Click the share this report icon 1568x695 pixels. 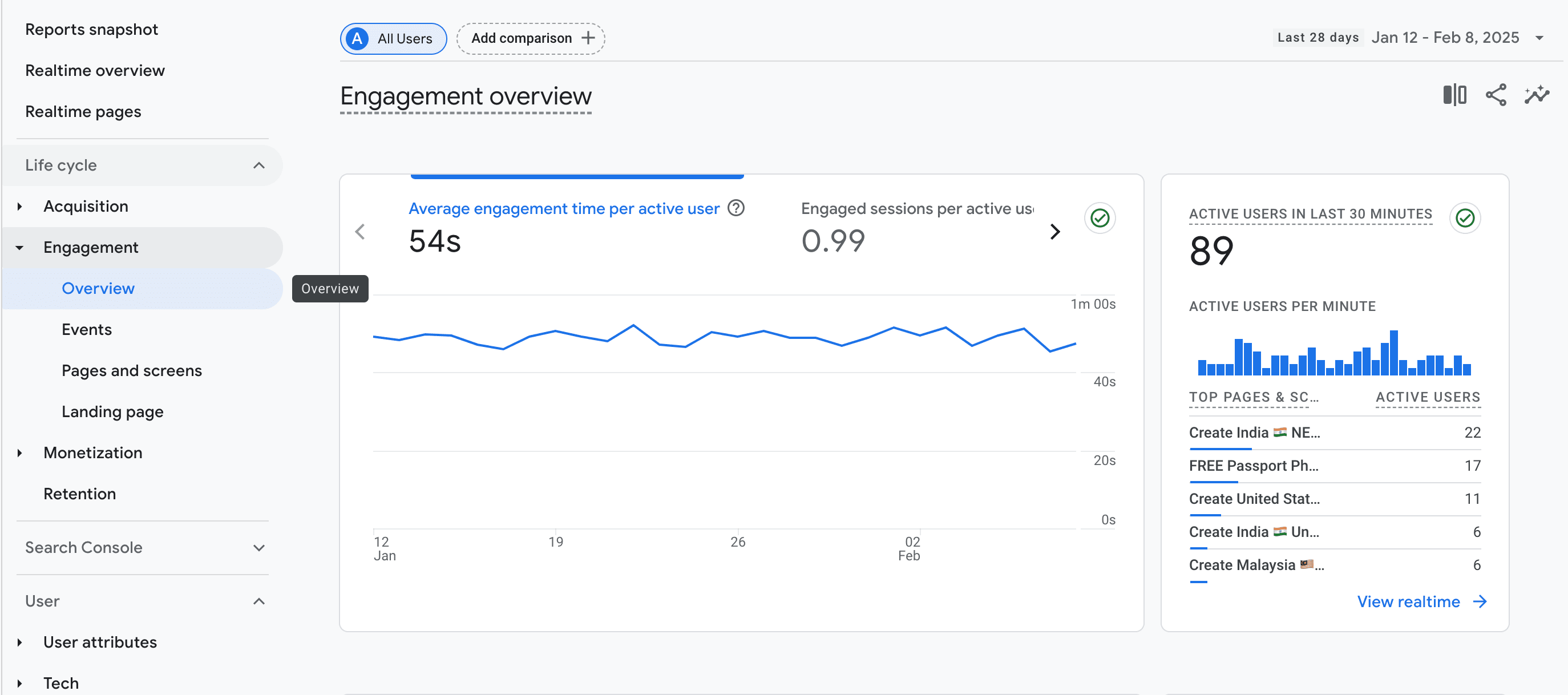click(1496, 95)
